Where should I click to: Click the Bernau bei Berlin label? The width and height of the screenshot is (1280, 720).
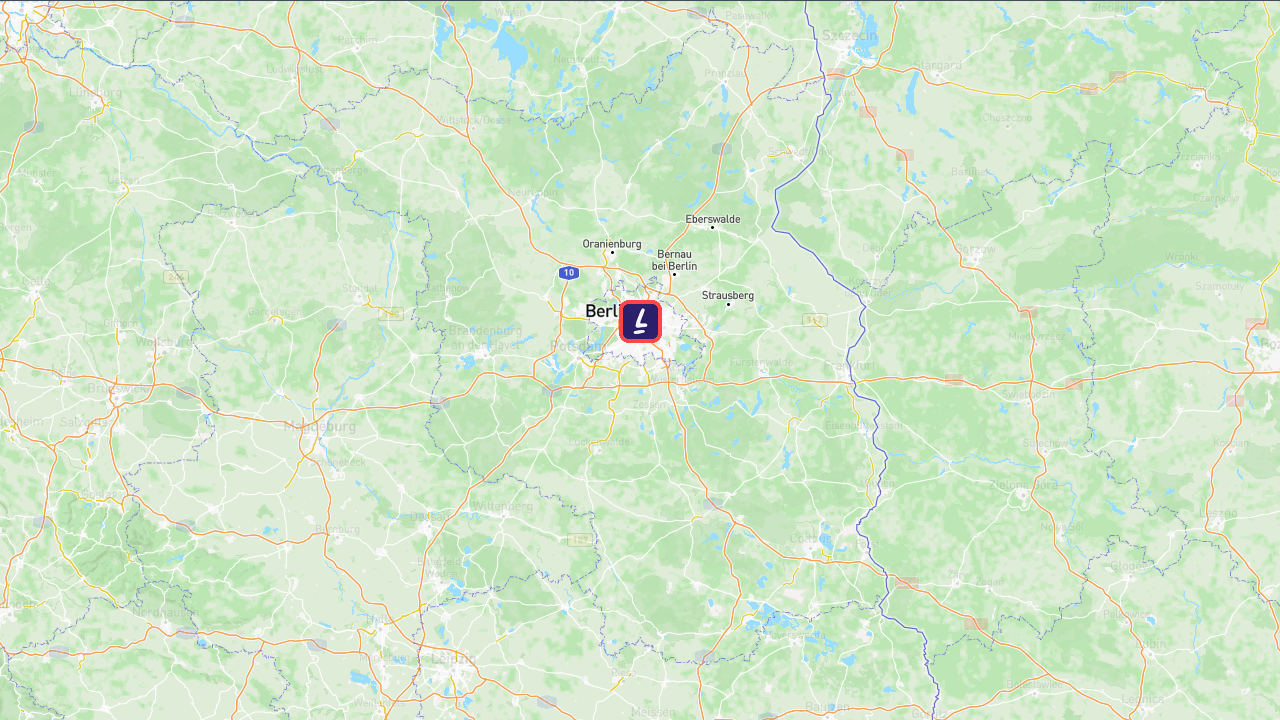(675, 260)
